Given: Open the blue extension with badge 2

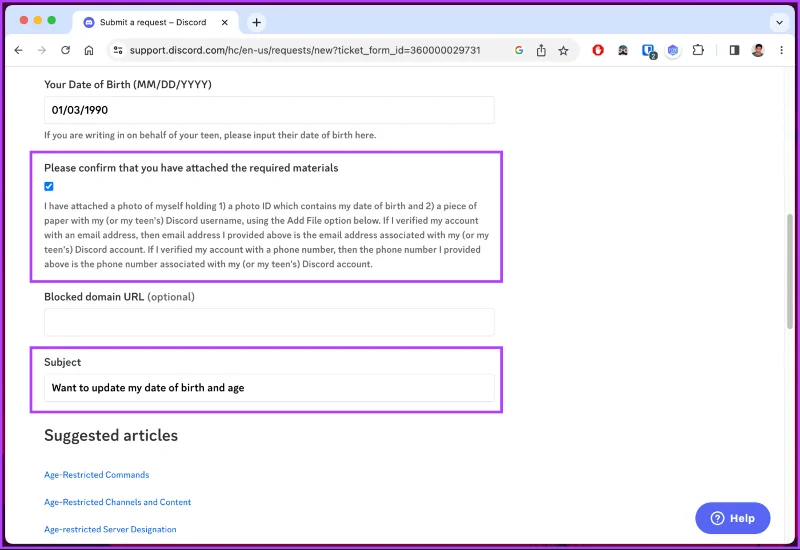Looking at the screenshot, I should pos(648,51).
